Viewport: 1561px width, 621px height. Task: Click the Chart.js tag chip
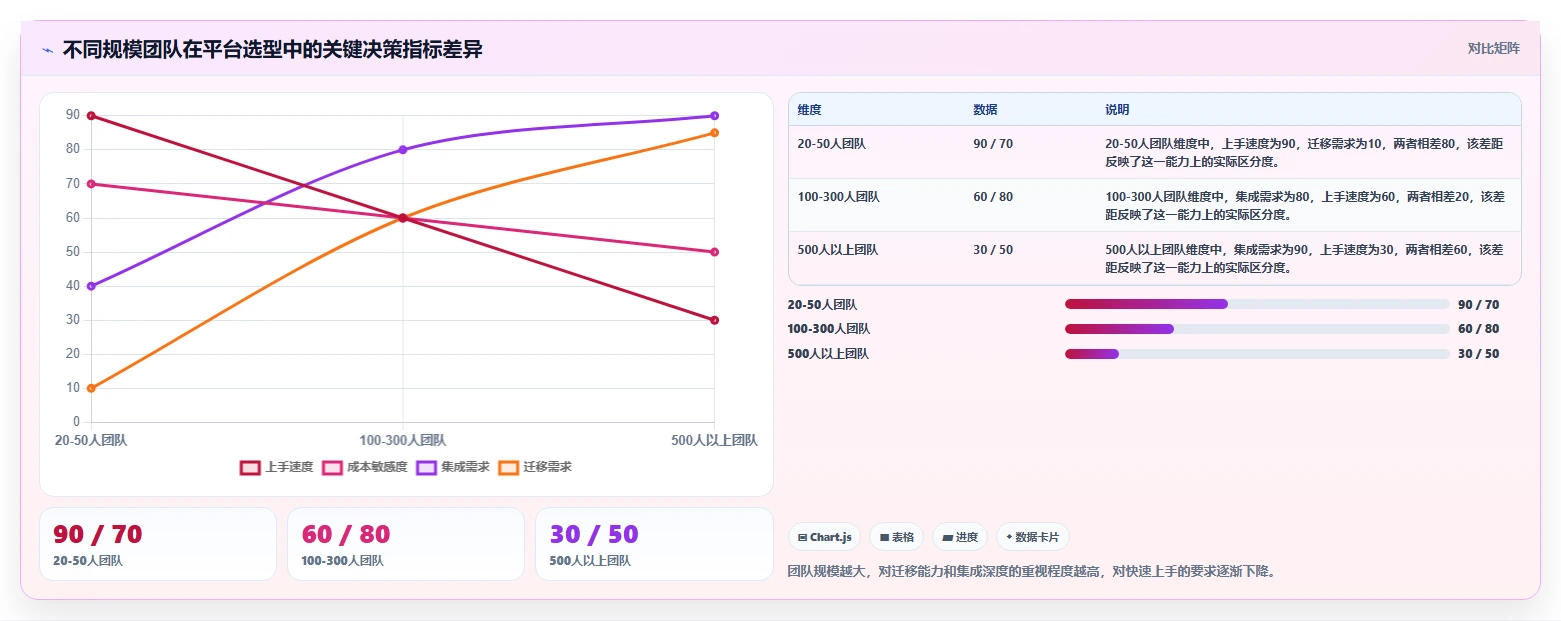point(824,537)
